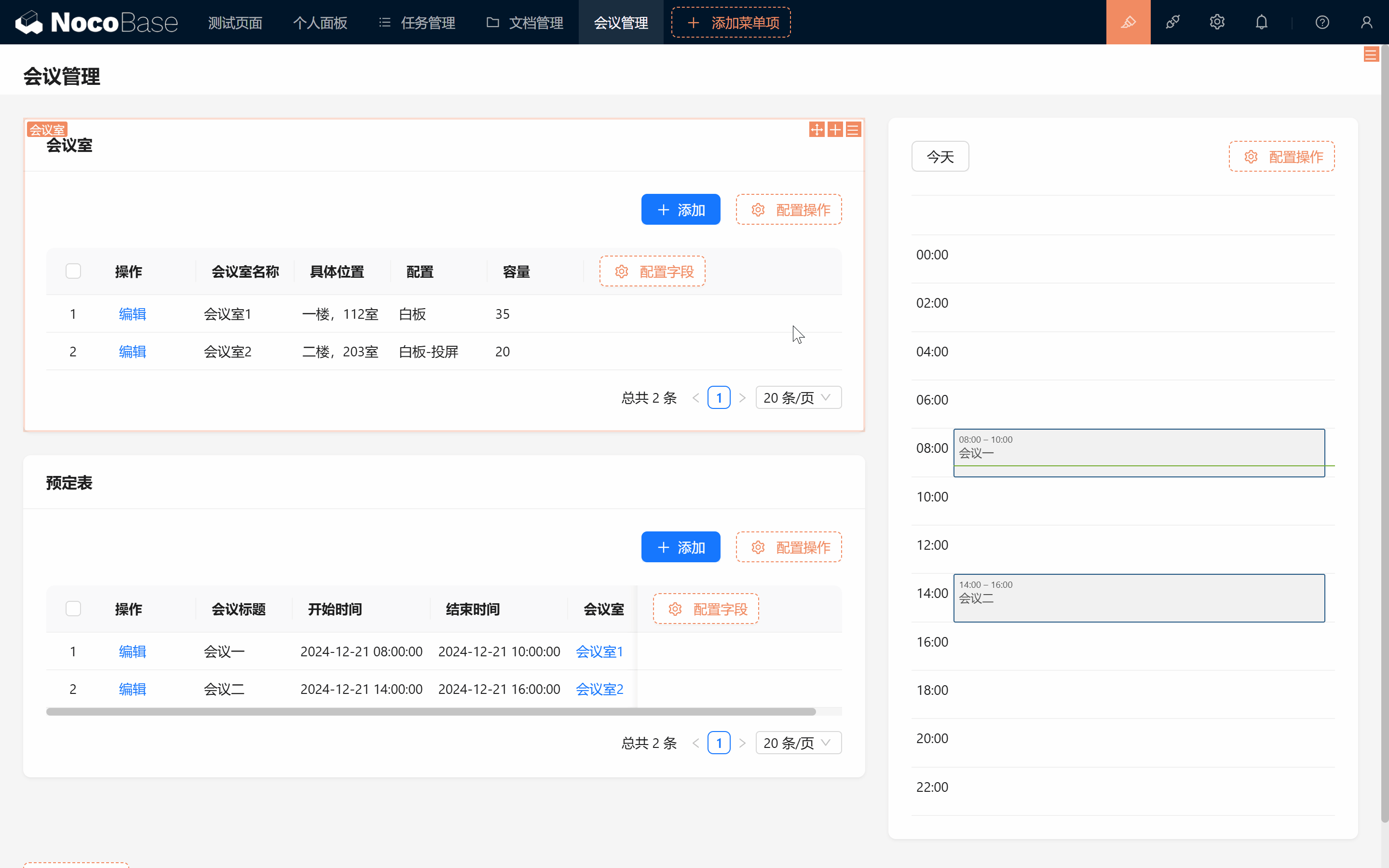Screen dimensions: 1389x868
Task: Open 会议室 block settings menu icon
Action: 853,130
